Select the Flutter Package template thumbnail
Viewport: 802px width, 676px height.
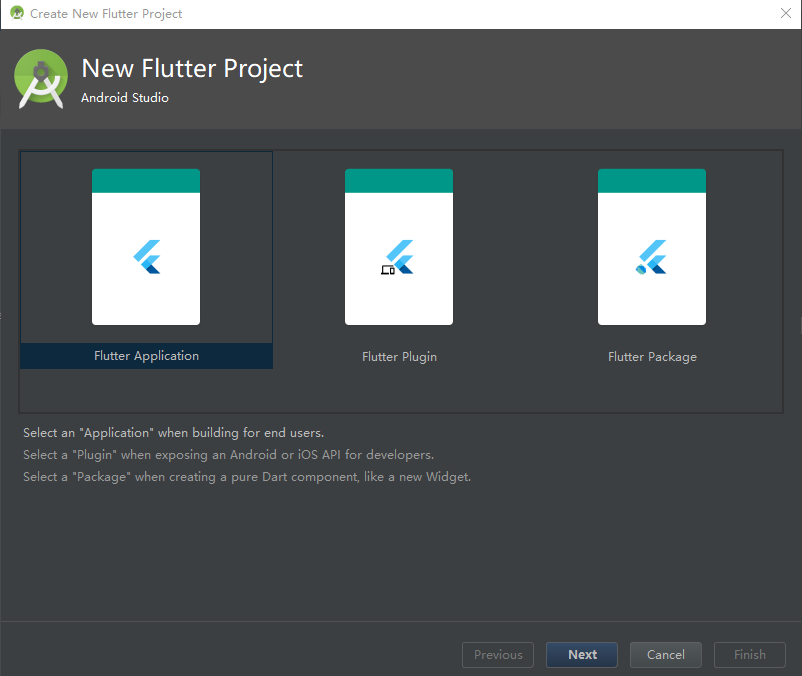click(652, 247)
